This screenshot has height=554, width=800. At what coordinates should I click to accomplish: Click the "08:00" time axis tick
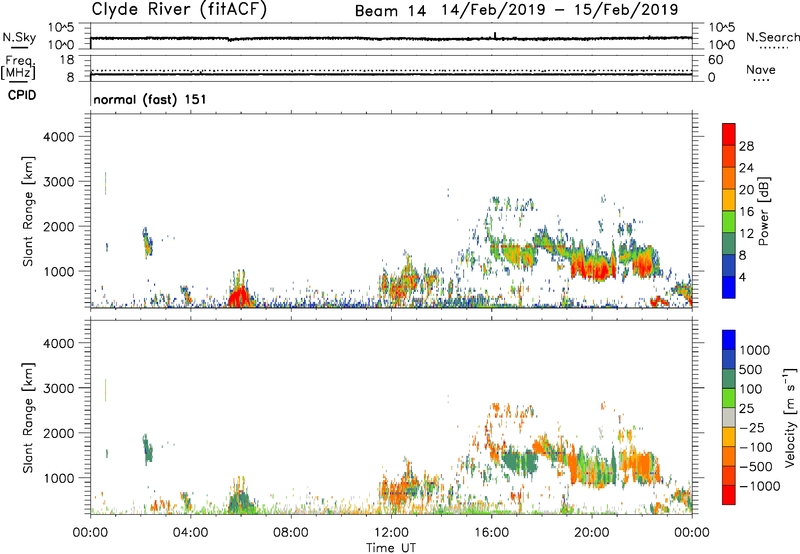291,533
